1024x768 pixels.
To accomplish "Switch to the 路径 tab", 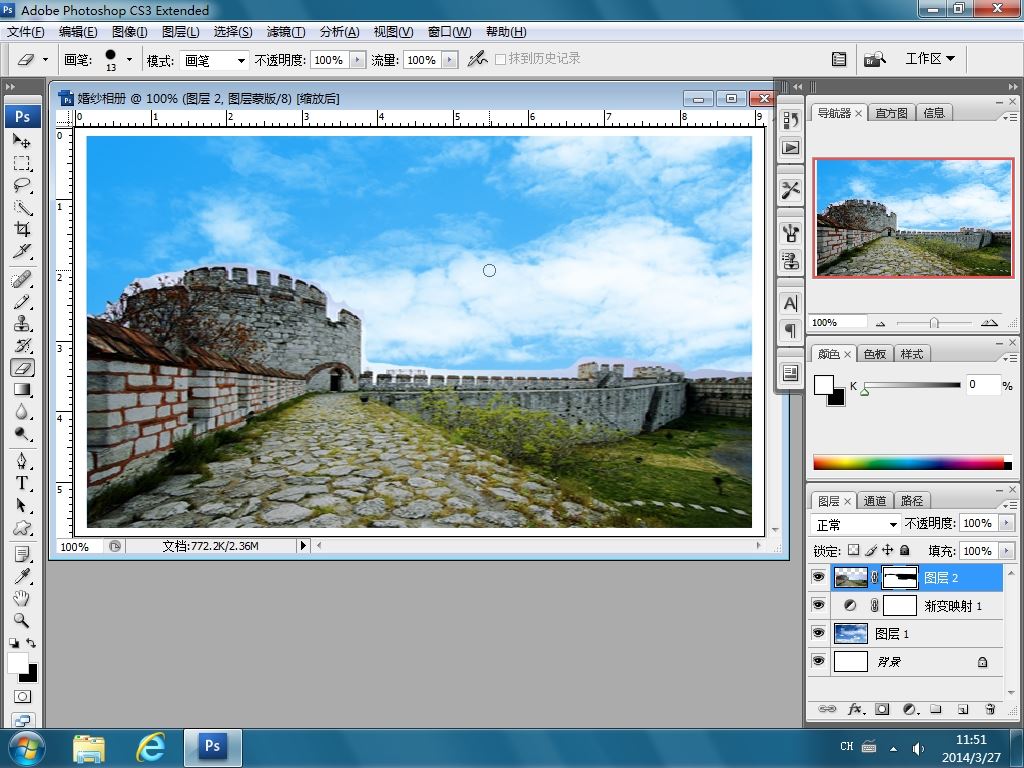I will tap(912, 501).
